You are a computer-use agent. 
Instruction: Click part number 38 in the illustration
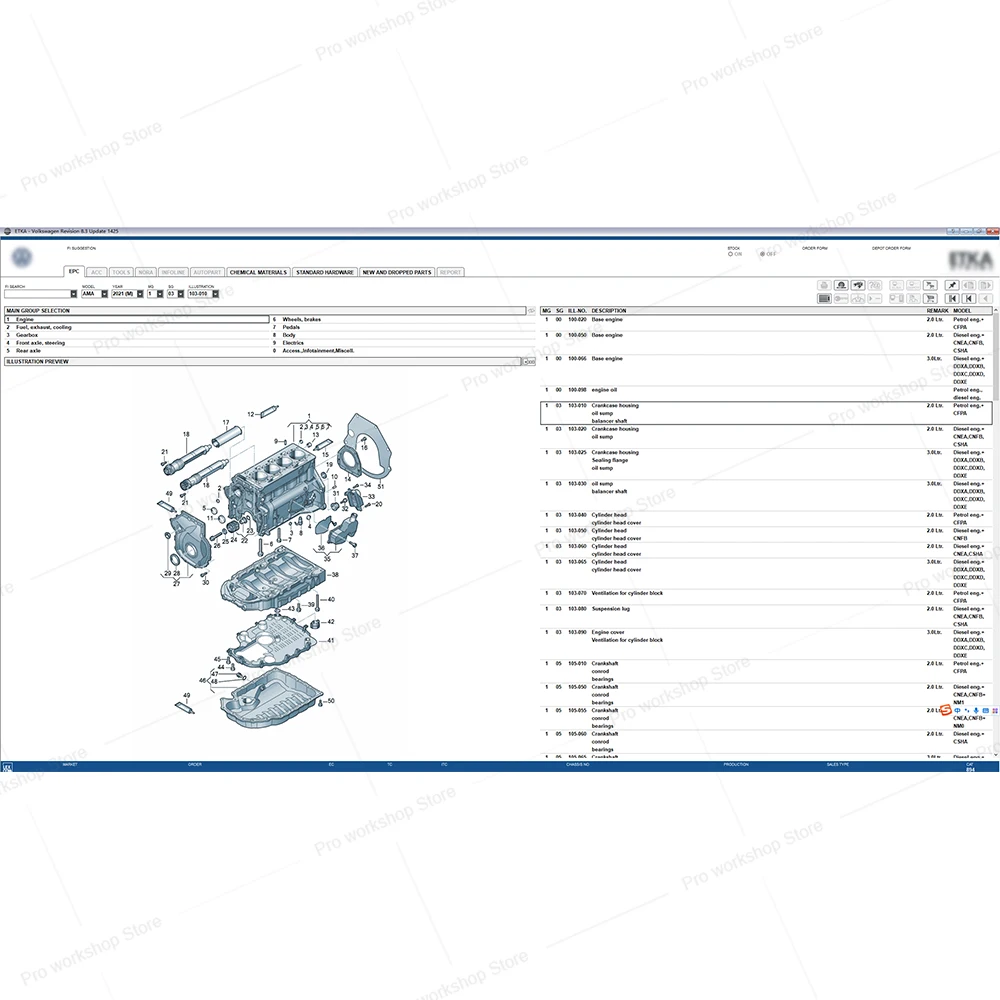coord(335,575)
